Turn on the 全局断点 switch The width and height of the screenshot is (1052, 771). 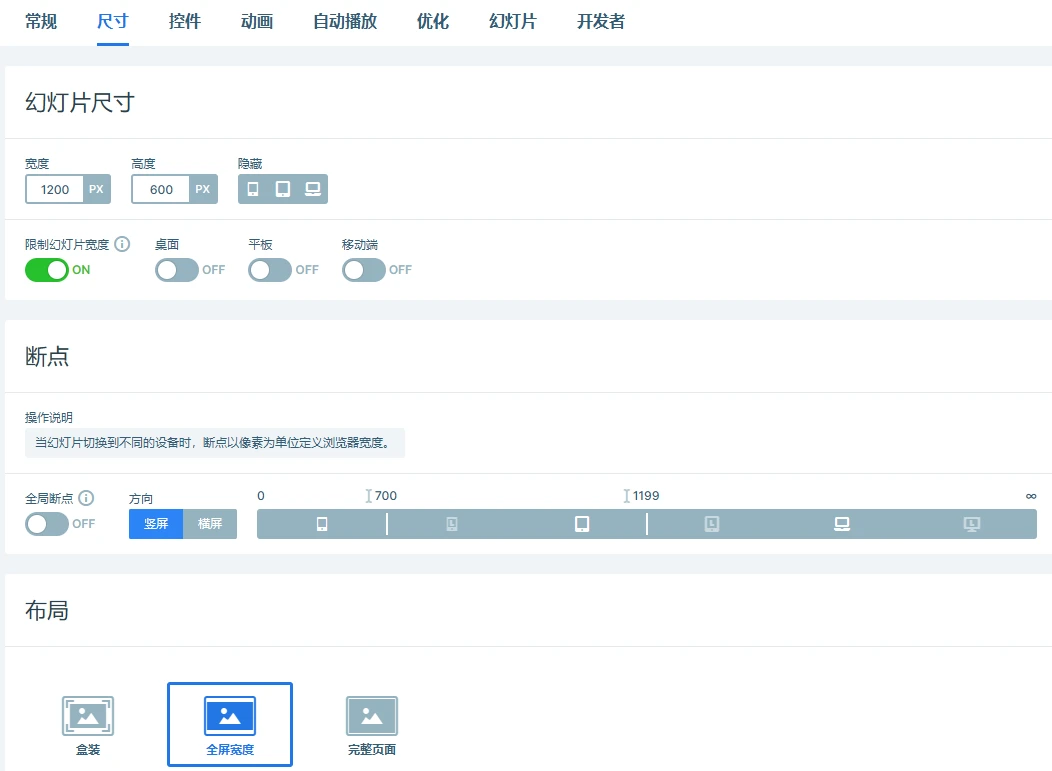[x=47, y=524]
